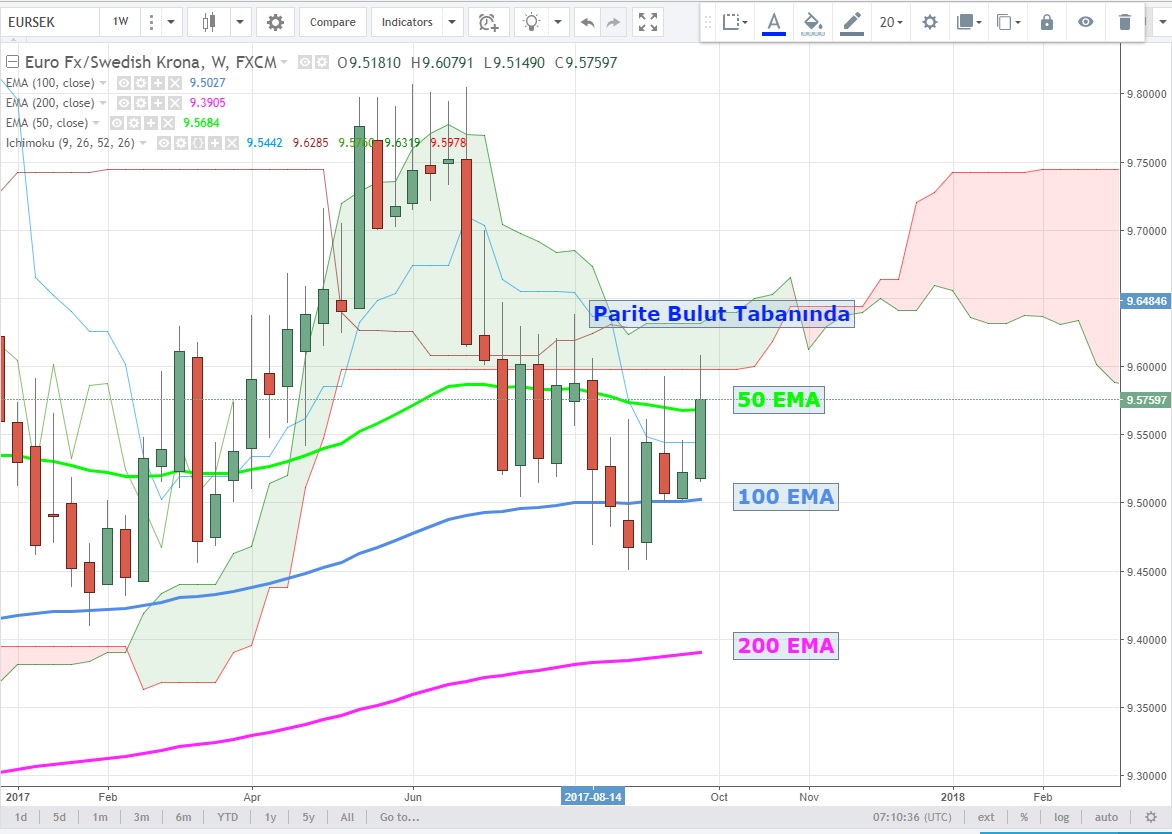Click the Go to... button
The width and height of the screenshot is (1172, 834).
[399, 817]
